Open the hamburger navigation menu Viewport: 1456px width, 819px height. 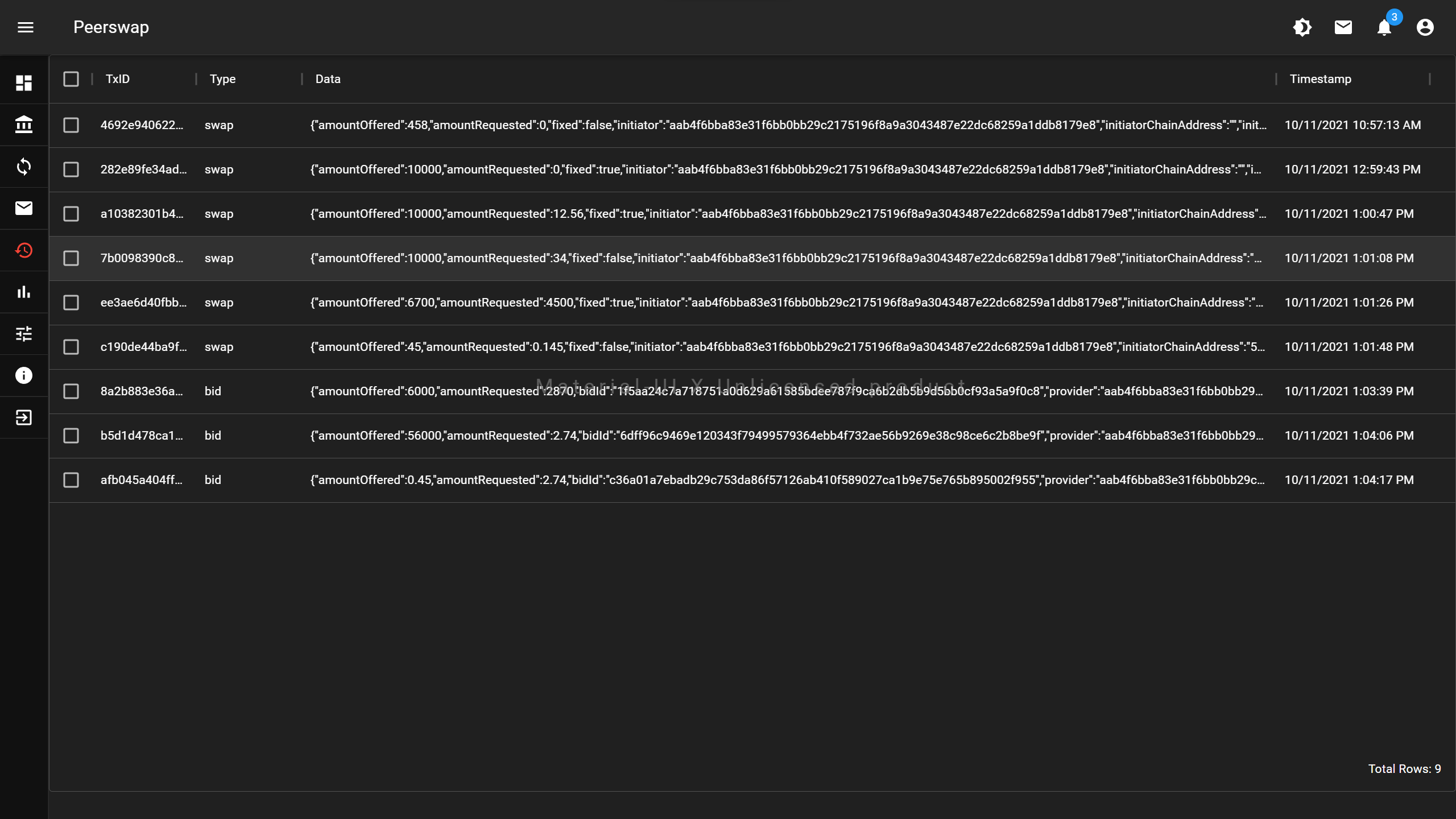click(26, 27)
